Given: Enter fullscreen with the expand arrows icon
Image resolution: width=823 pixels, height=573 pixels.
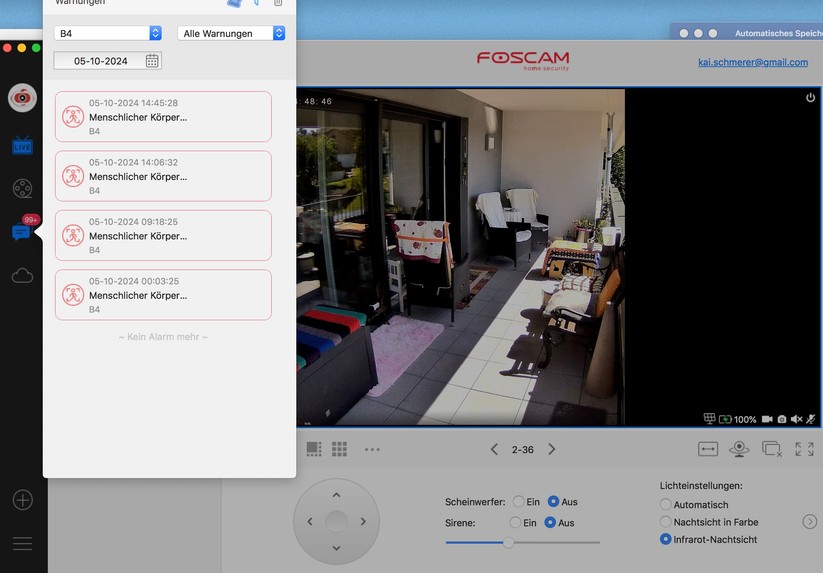Looking at the screenshot, I should click(x=804, y=449).
